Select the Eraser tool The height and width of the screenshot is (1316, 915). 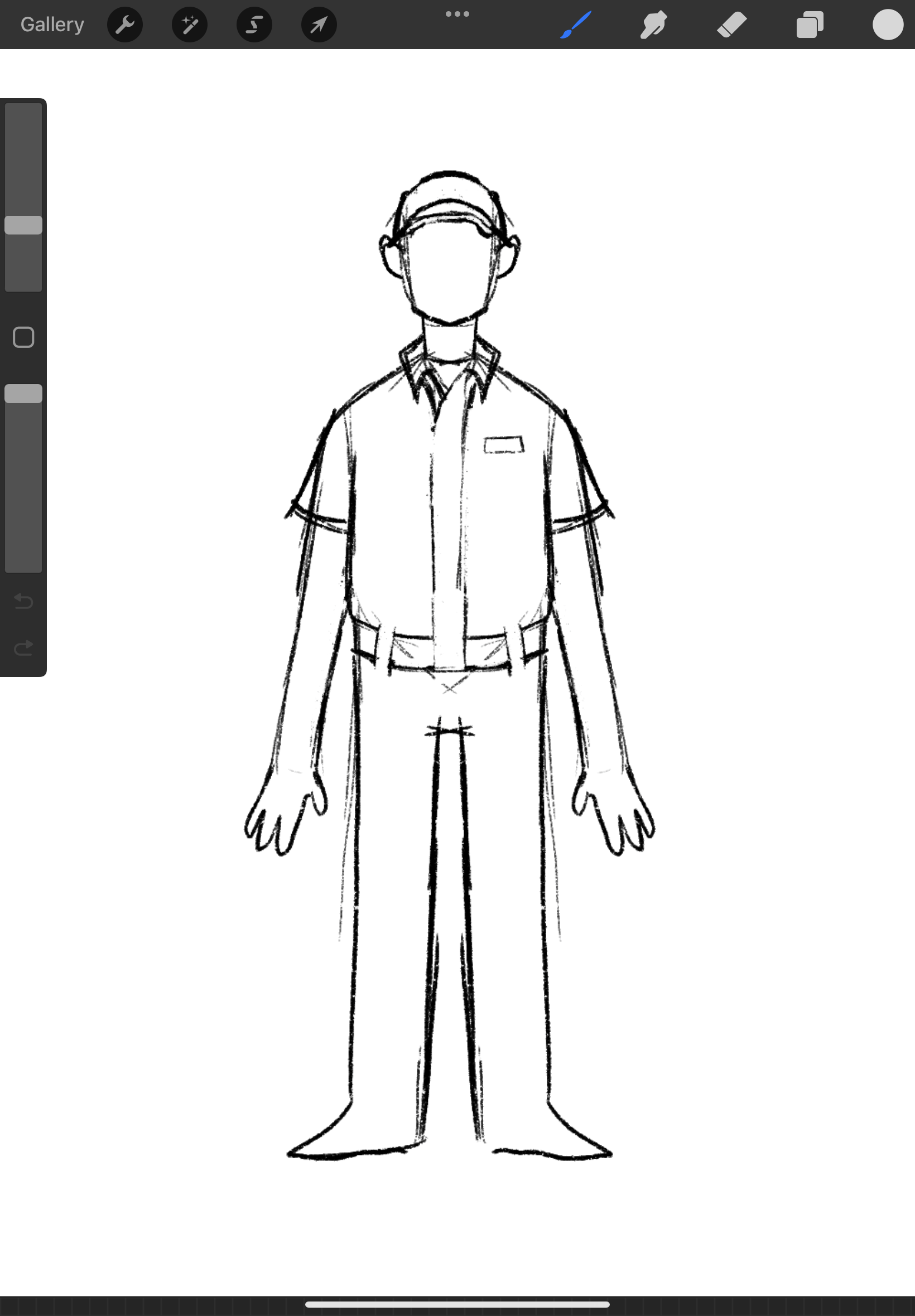(731, 25)
